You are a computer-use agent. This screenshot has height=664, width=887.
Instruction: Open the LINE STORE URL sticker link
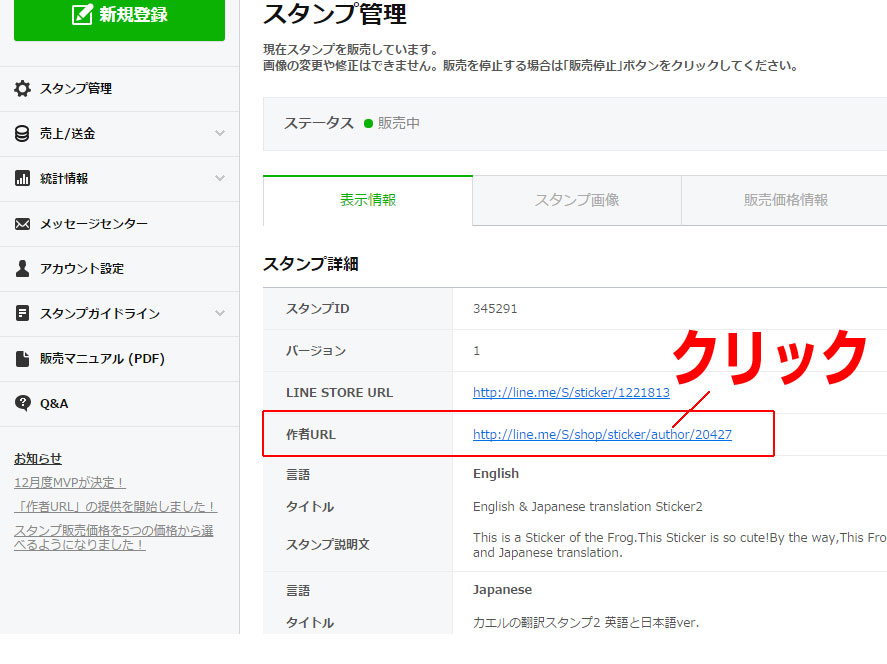click(x=571, y=392)
